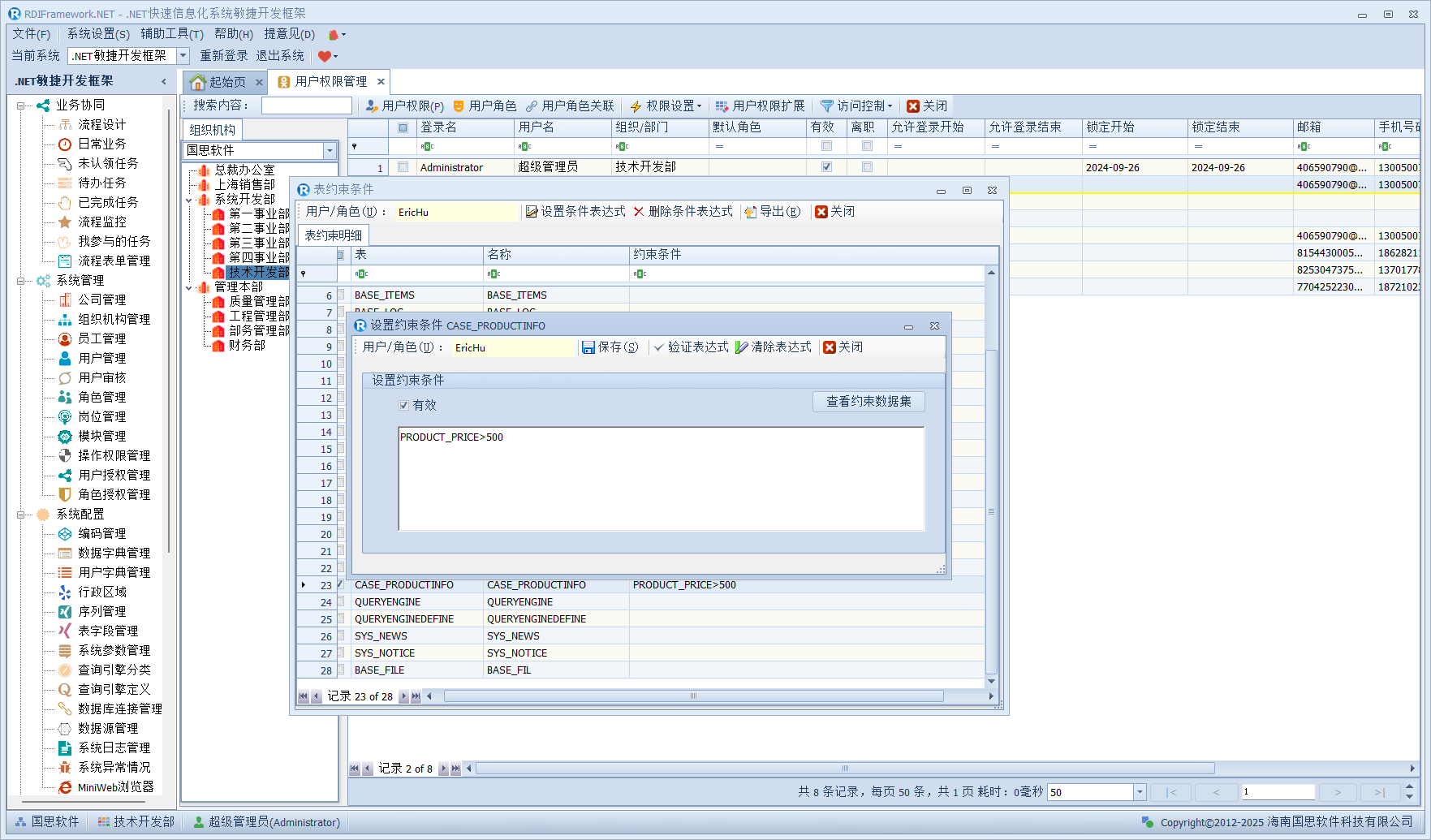The width and height of the screenshot is (1431, 840).
Task: Click the user permission extension icon
Action: click(722, 106)
